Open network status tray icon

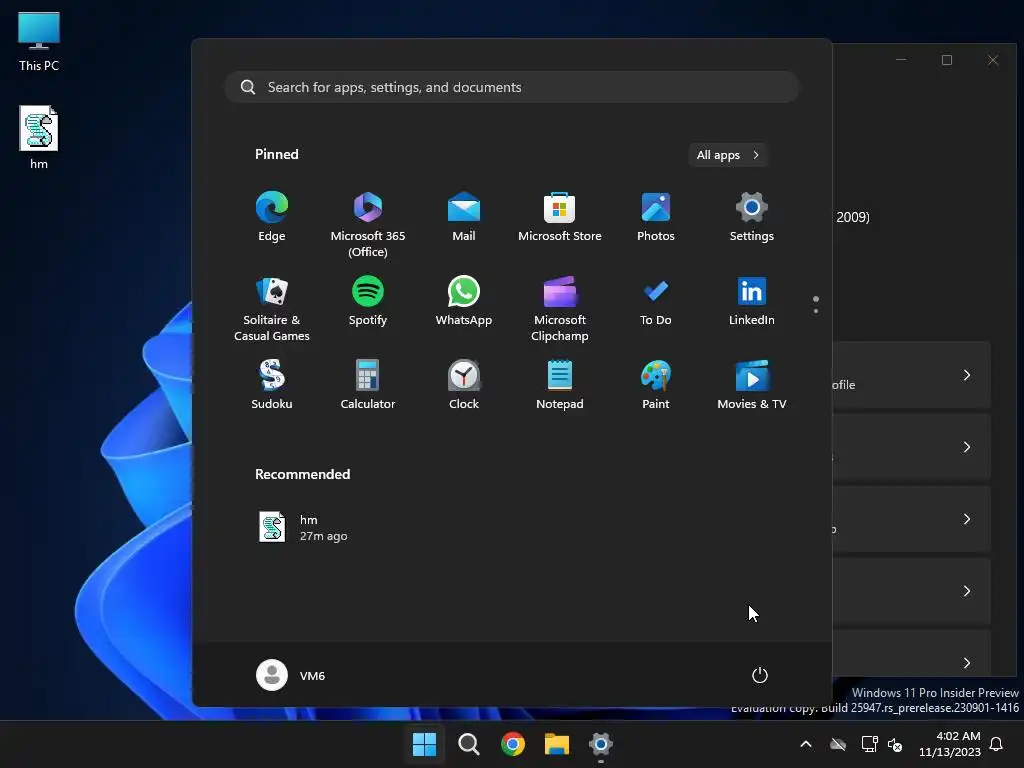(869, 744)
